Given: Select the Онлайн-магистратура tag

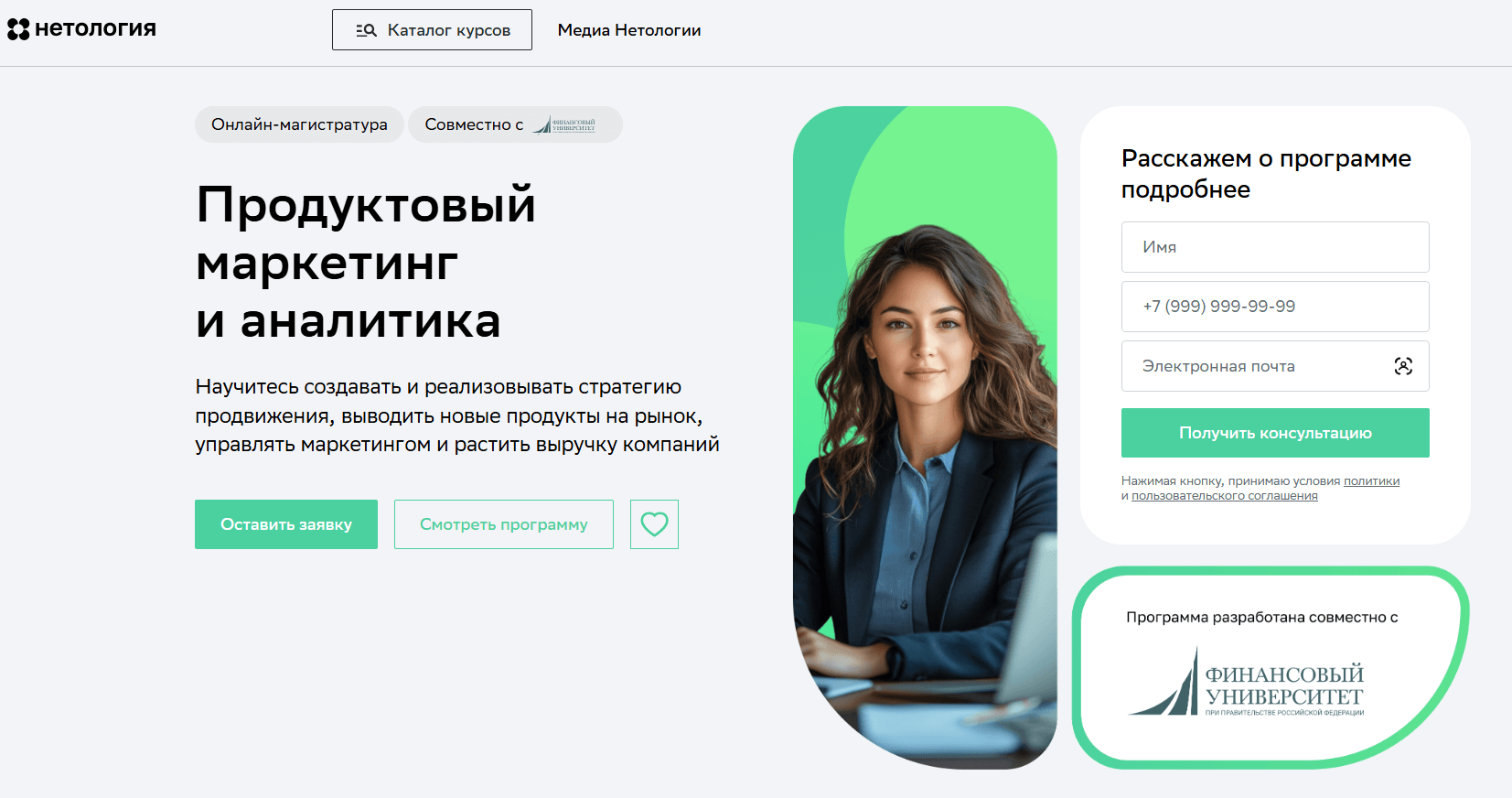Looking at the screenshot, I should click(299, 124).
